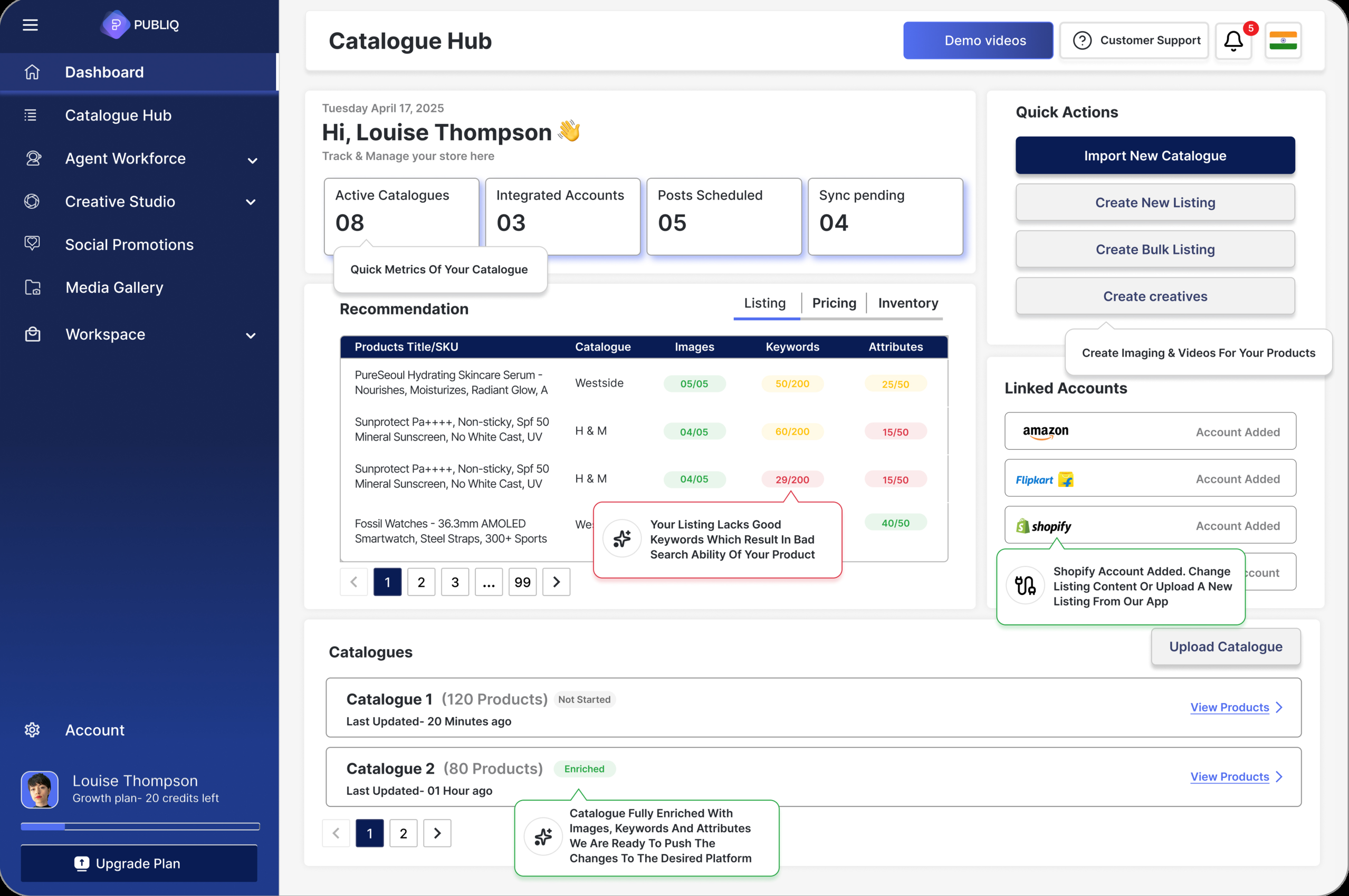This screenshot has height=896, width=1349.
Task: Switch to the Pricing tab
Action: 834,303
